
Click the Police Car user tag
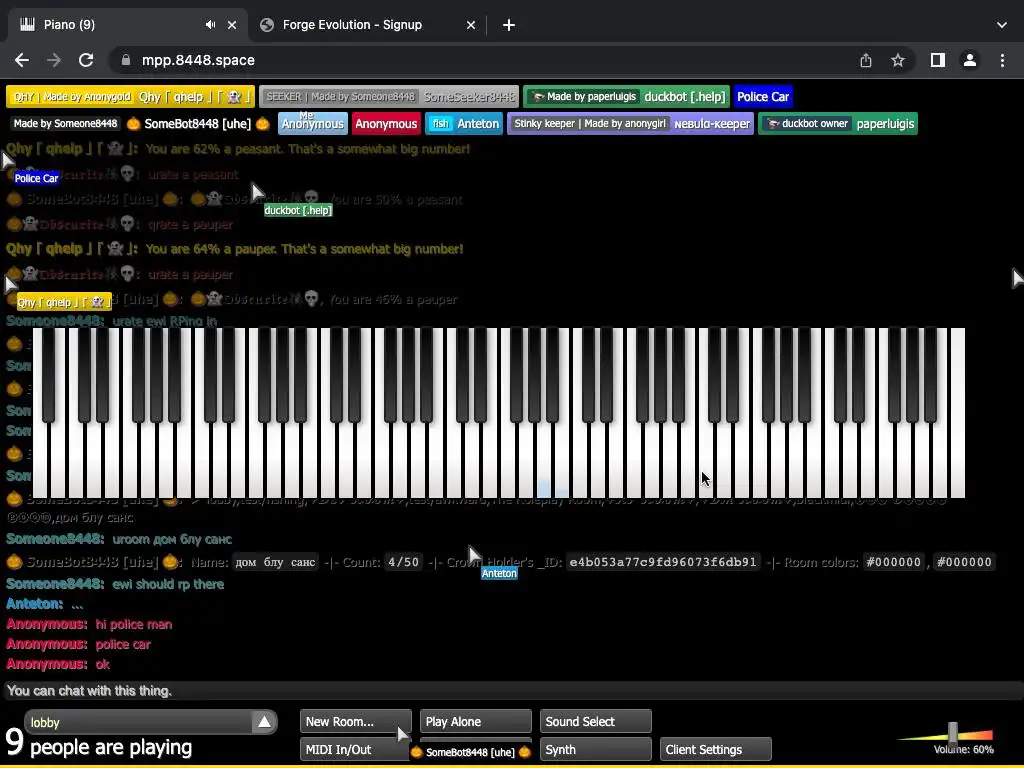tap(763, 97)
